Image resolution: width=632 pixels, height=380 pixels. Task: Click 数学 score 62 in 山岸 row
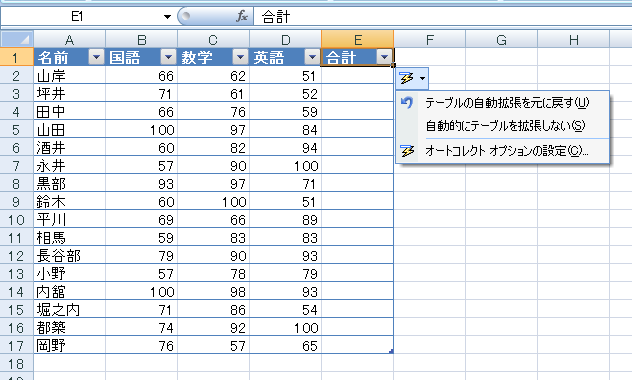(x=213, y=75)
